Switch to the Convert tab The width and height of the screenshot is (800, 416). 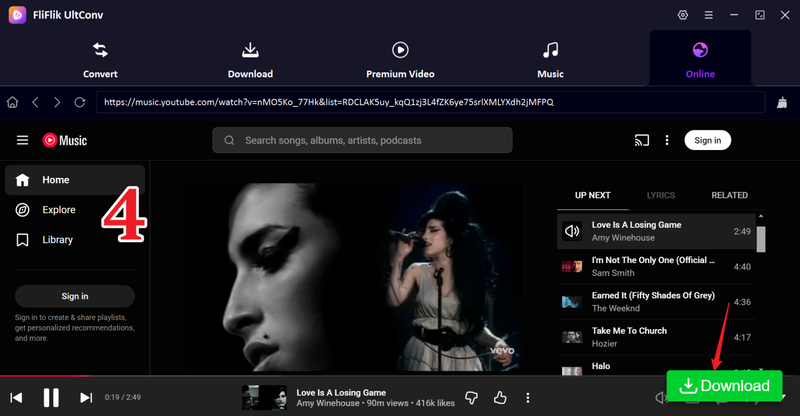(100, 60)
